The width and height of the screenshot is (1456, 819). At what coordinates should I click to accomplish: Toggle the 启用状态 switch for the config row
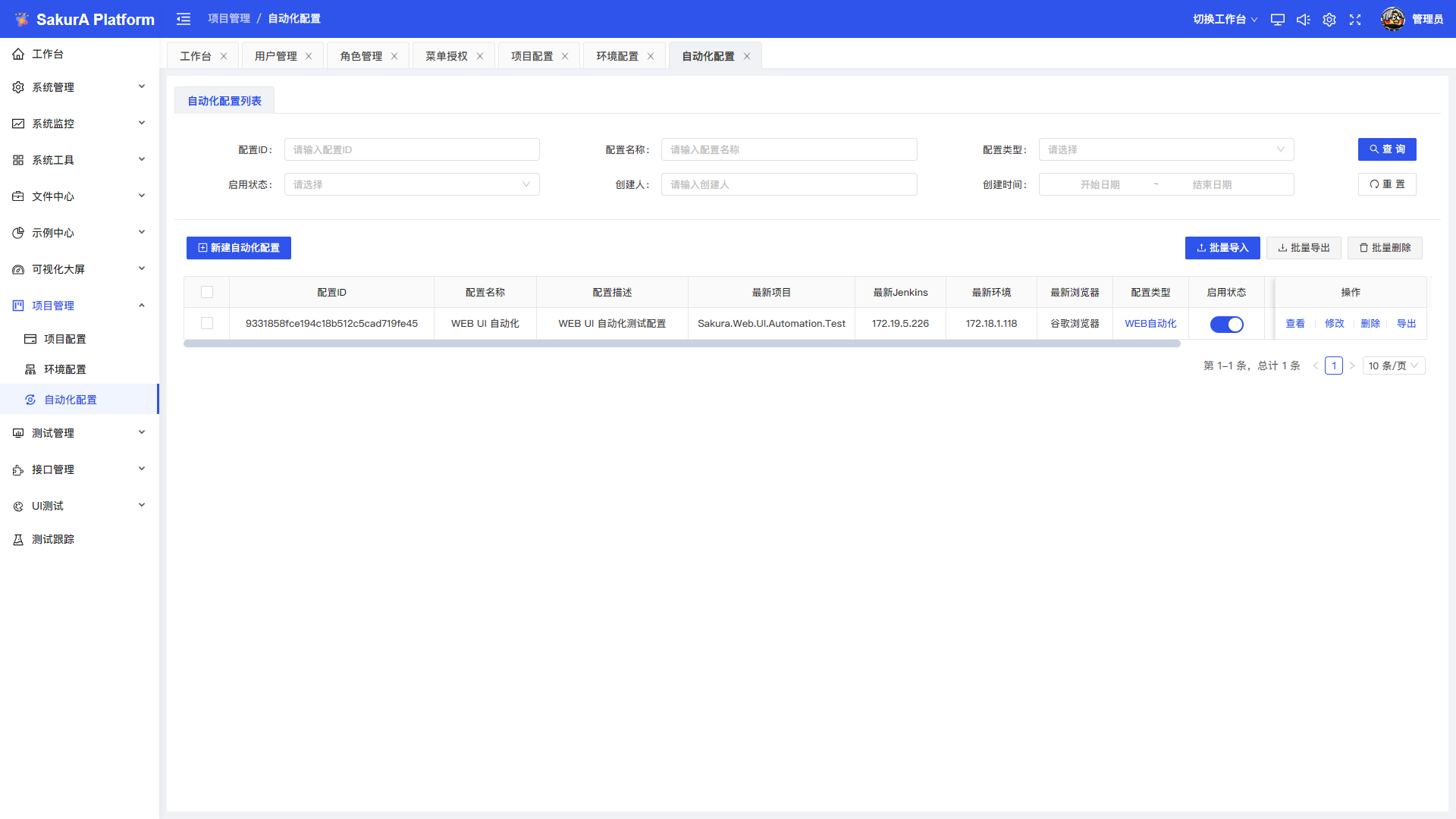point(1226,325)
